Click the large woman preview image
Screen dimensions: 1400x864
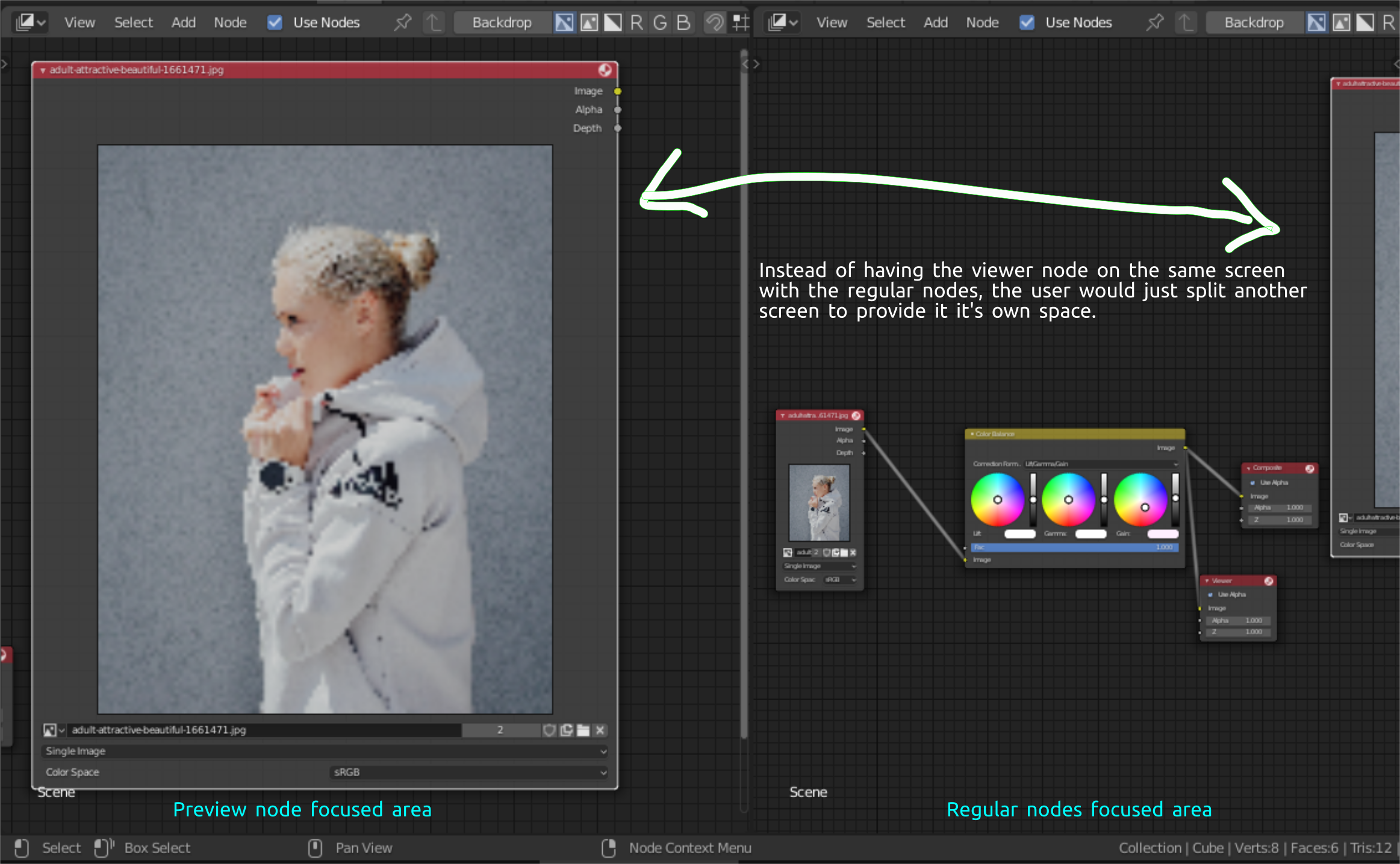pyautogui.click(x=325, y=429)
